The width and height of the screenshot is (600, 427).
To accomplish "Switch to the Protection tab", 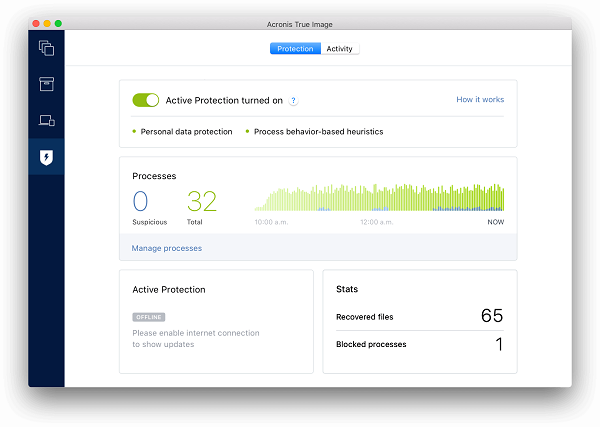I will click(x=295, y=49).
